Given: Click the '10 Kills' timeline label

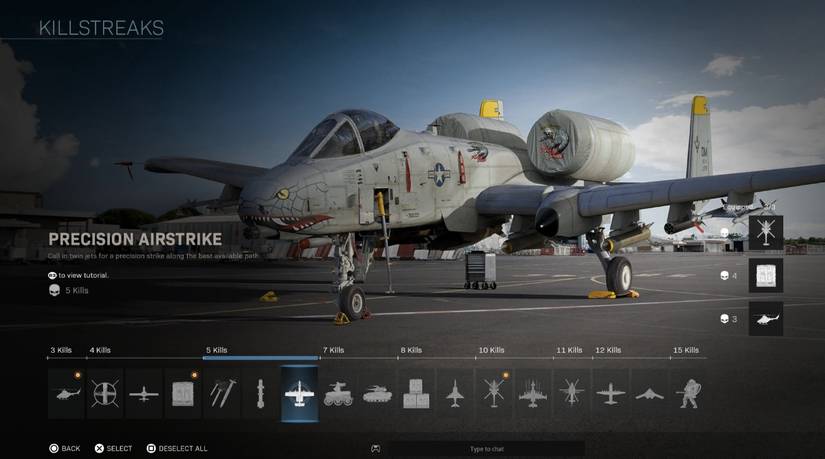Looking at the screenshot, I should coord(491,350).
